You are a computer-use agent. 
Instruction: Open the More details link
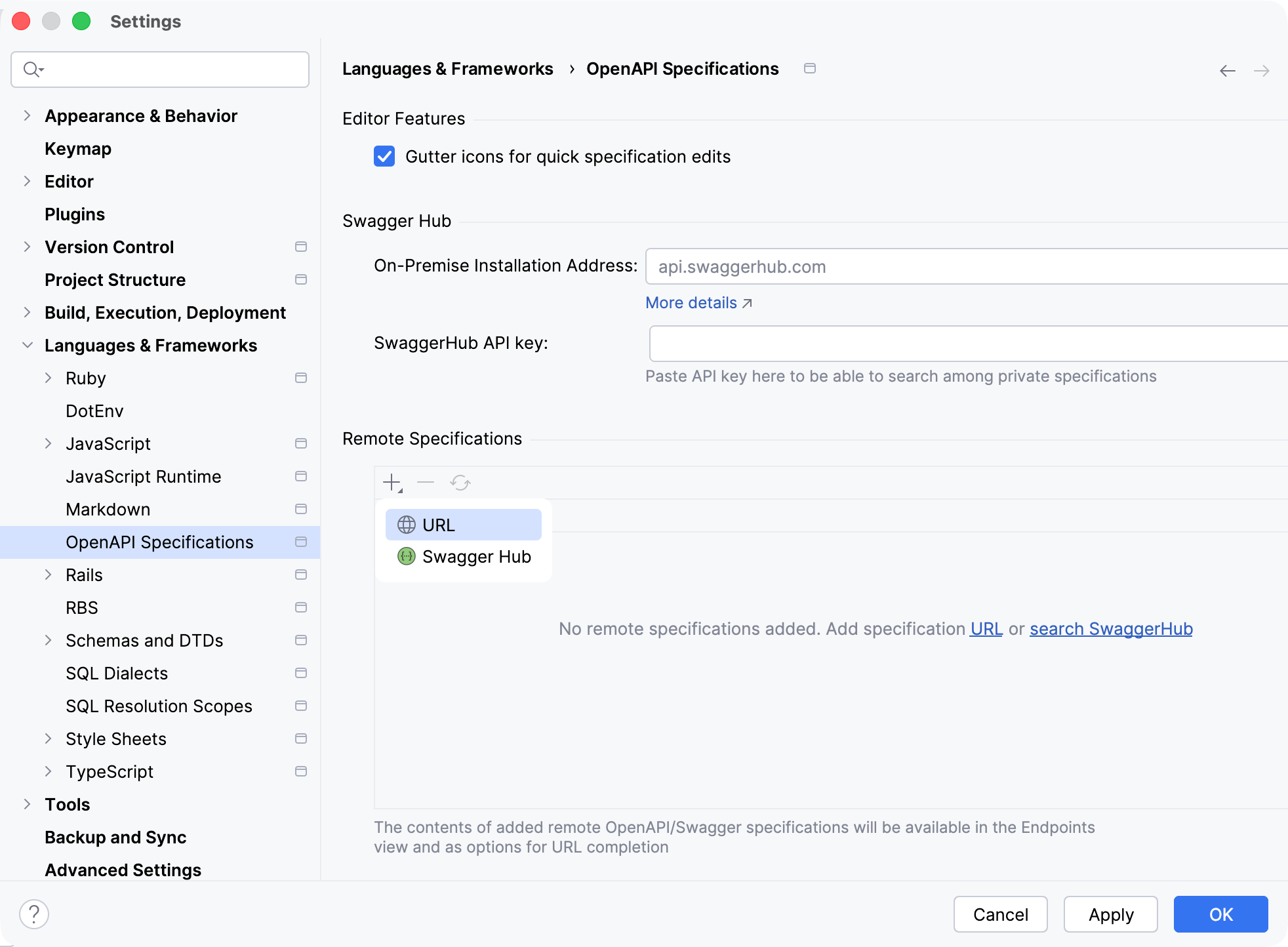point(698,303)
